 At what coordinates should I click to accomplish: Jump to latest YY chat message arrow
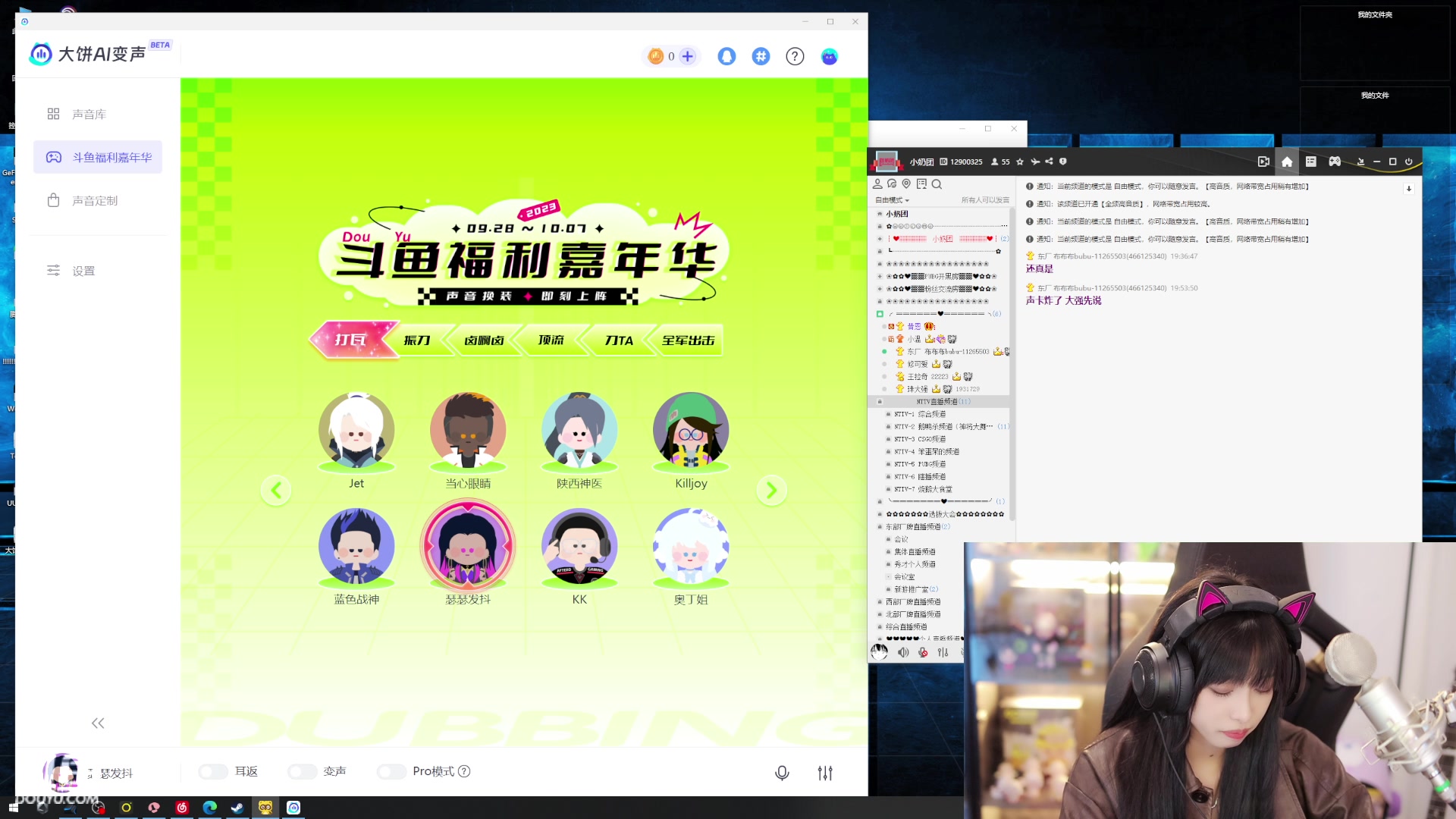[1409, 189]
